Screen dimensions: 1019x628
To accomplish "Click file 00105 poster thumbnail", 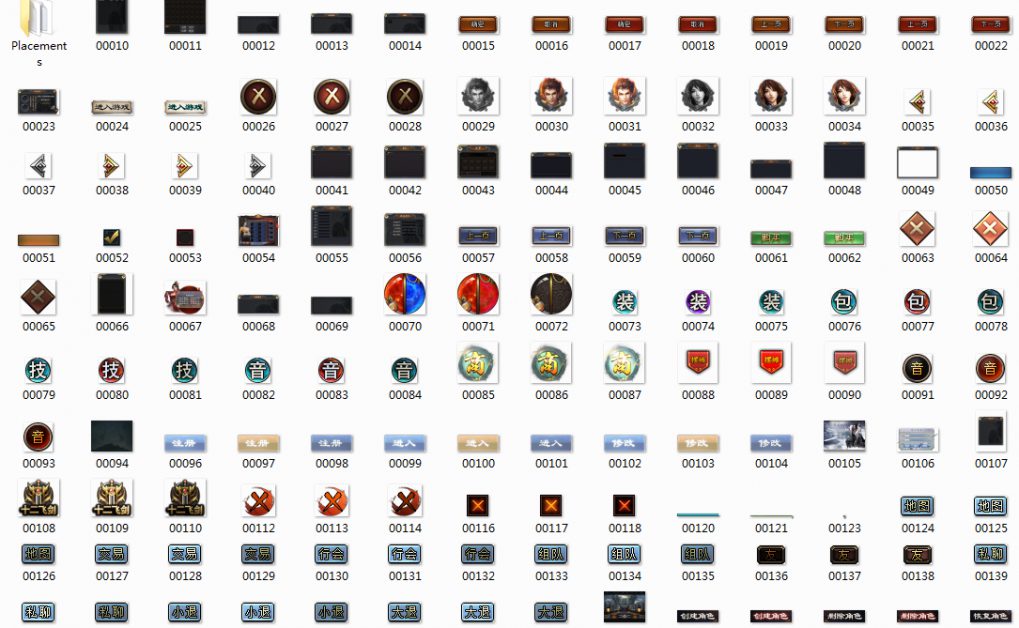I will [844, 436].
